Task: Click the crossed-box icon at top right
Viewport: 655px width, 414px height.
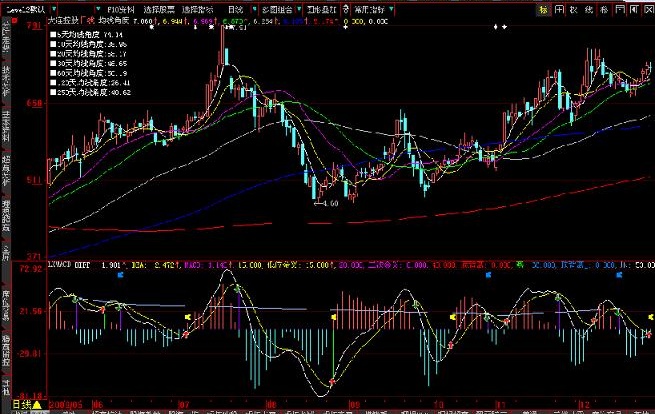Action: 649,9
